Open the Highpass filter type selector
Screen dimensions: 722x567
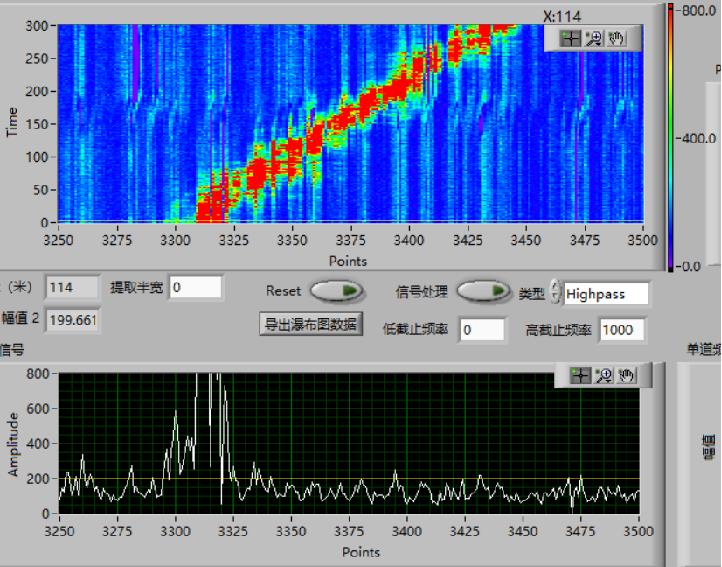pyautogui.click(x=605, y=293)
